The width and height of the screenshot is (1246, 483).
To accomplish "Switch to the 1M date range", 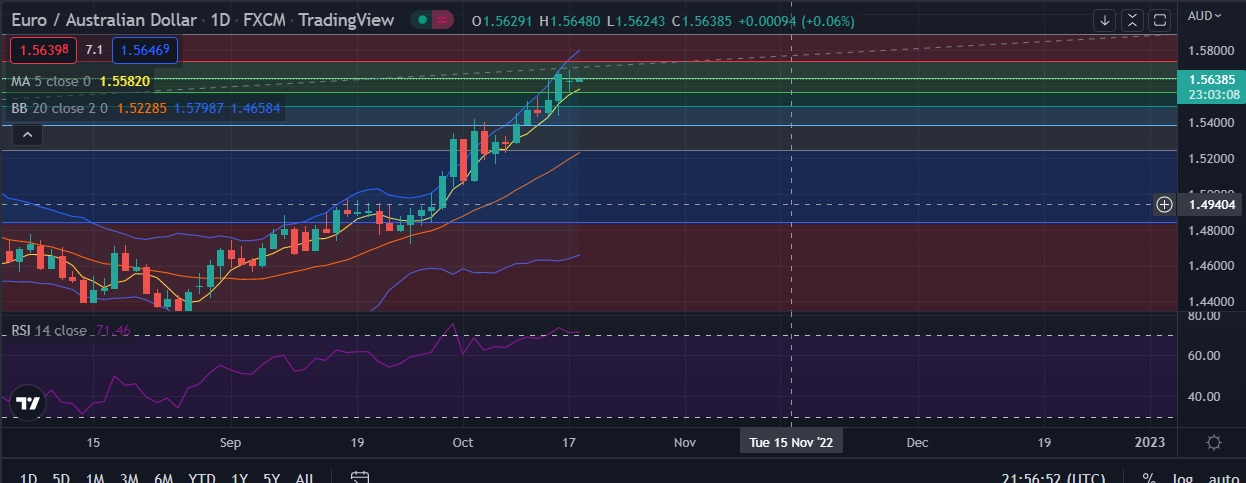I will click(x=95, y=478).
